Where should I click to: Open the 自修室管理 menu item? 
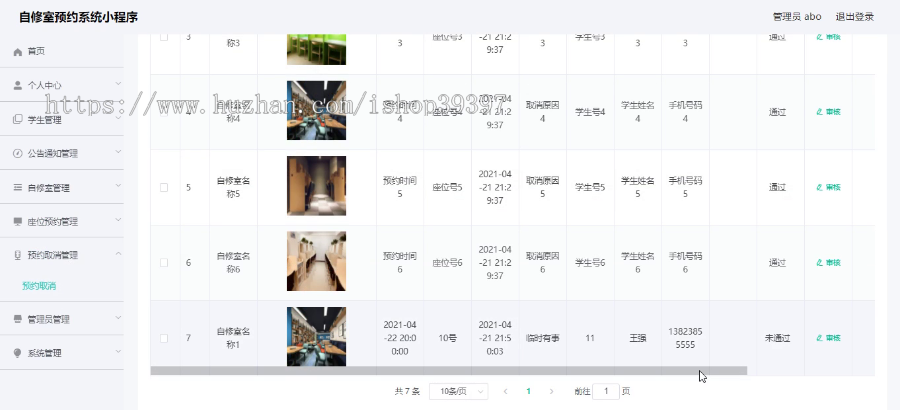click(61, 187)
